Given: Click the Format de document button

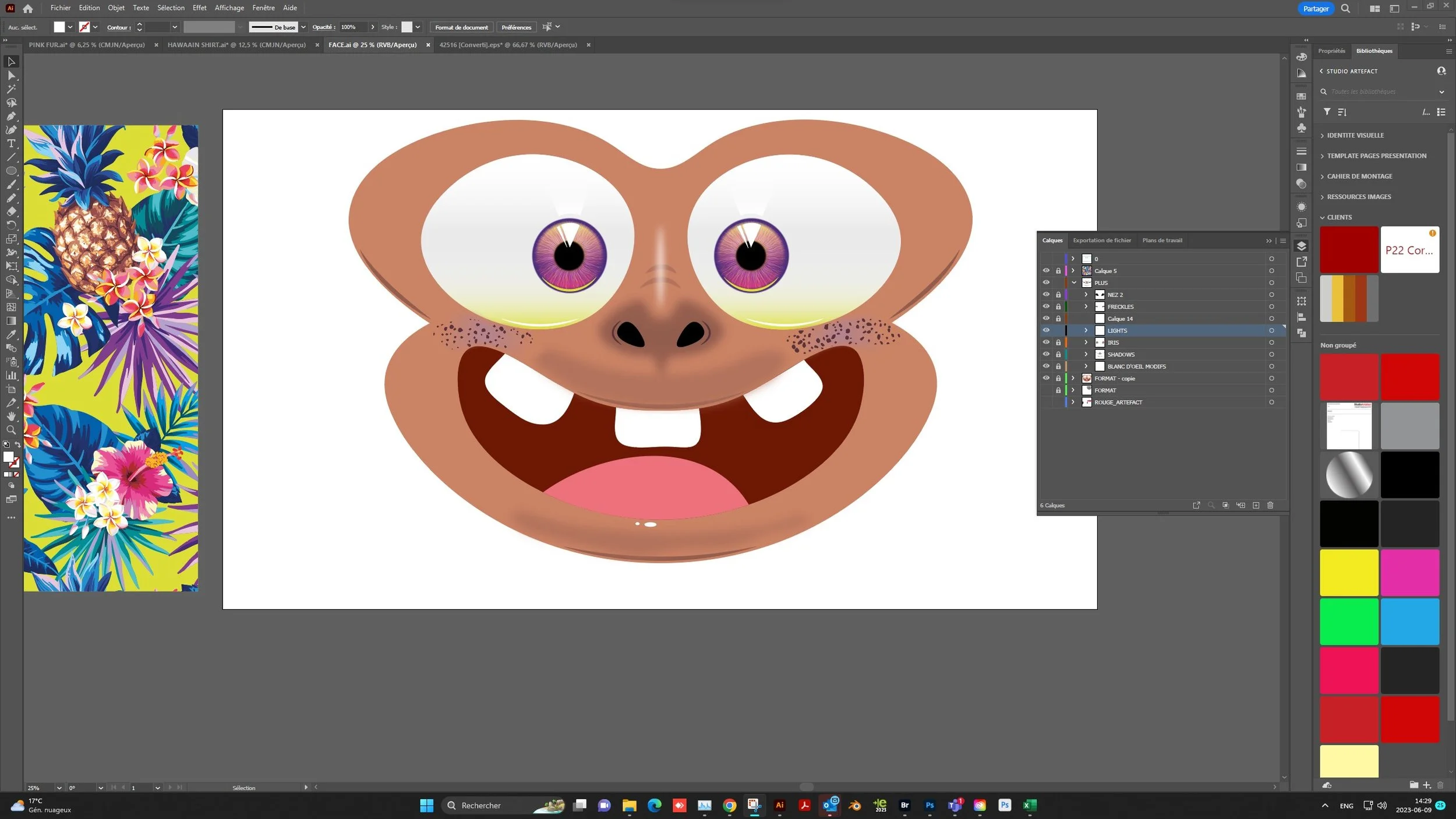Looking at the screenshot, I should (461, 27).
